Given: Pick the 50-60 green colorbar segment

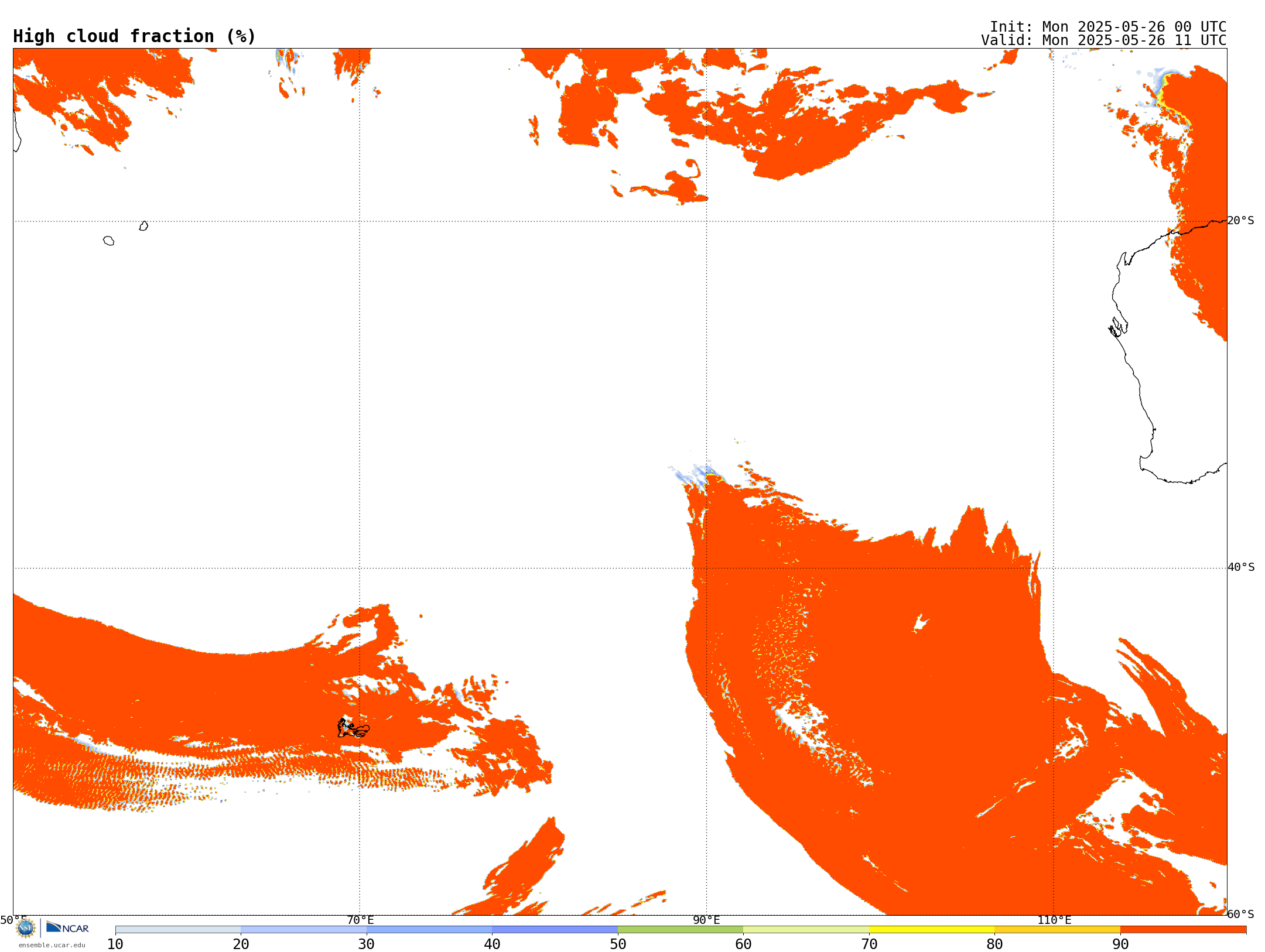Looking at the screenshot, I should [x=681, y=930].
